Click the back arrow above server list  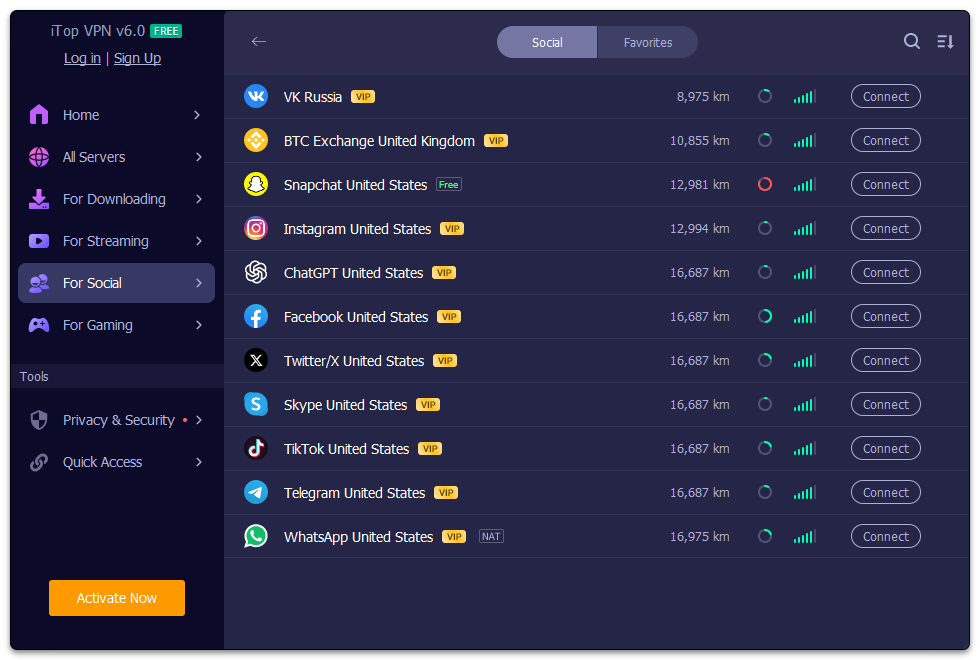259,42
